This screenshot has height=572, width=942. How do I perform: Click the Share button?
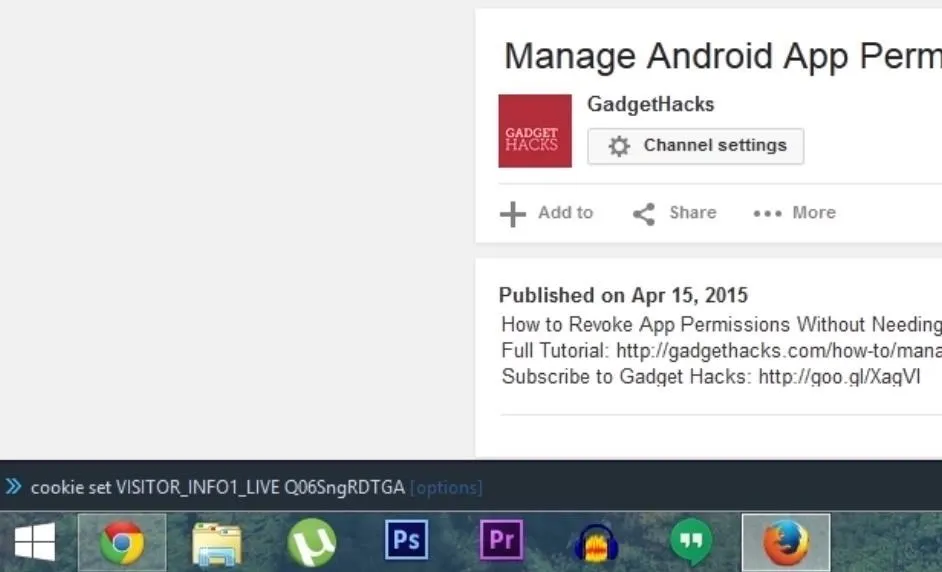(675, 213)
